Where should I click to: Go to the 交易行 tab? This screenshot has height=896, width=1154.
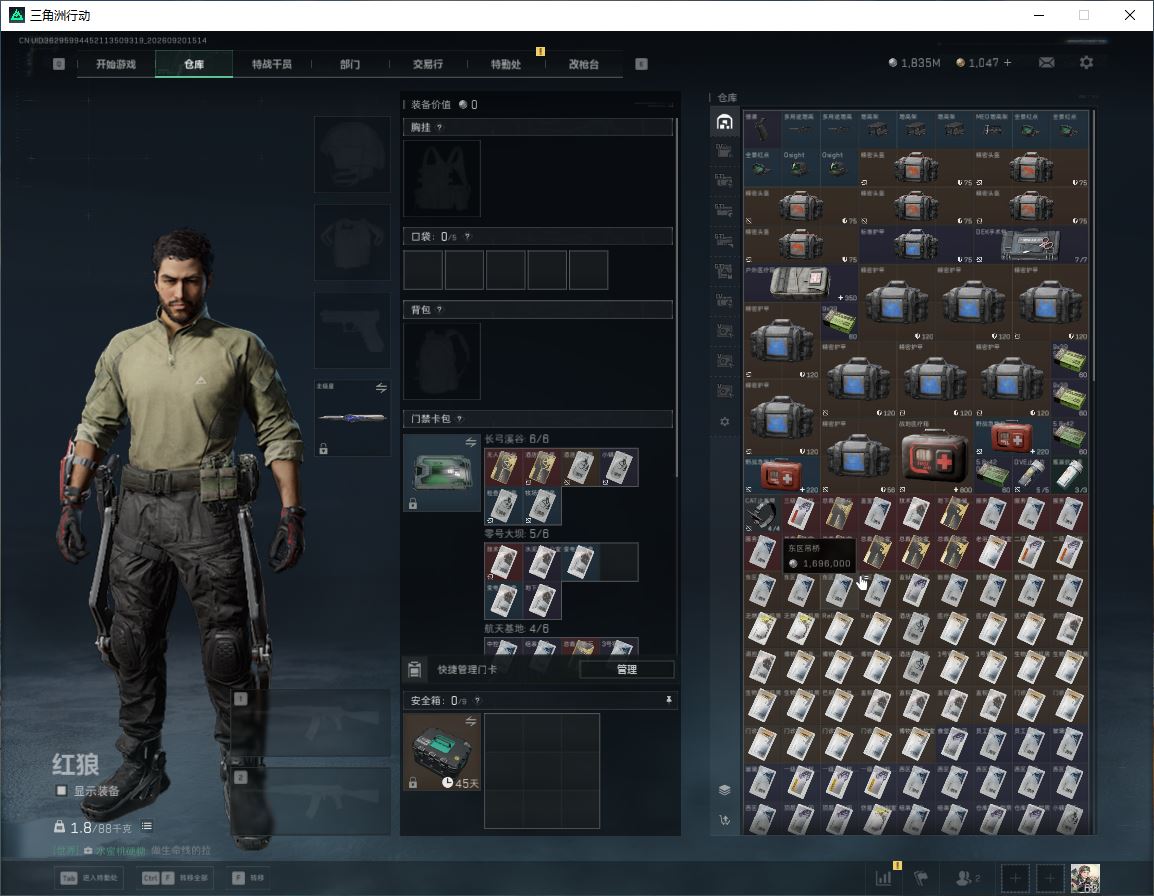[x=428, y=64]
